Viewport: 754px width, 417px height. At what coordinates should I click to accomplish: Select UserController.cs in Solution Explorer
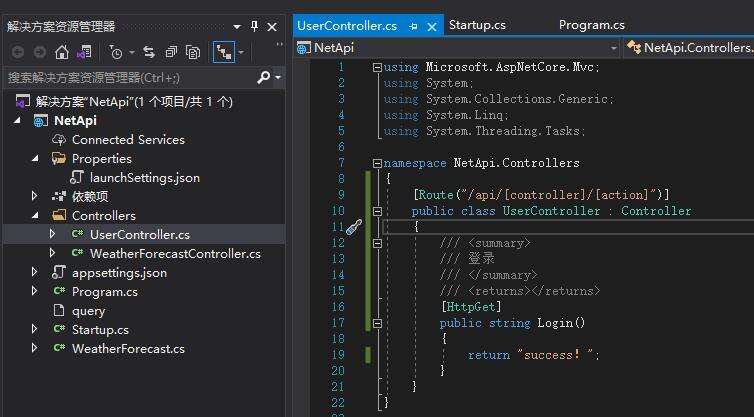point(140,235)
